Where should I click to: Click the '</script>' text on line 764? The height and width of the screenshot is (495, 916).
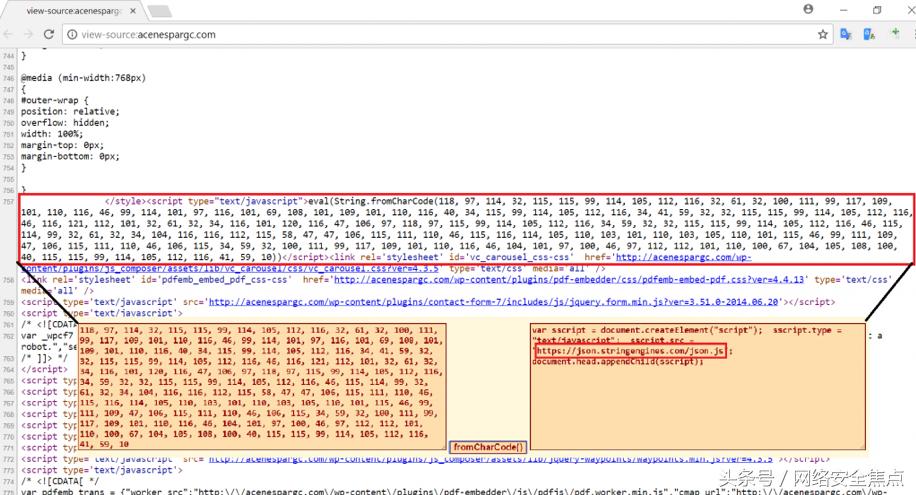(44, 369)
